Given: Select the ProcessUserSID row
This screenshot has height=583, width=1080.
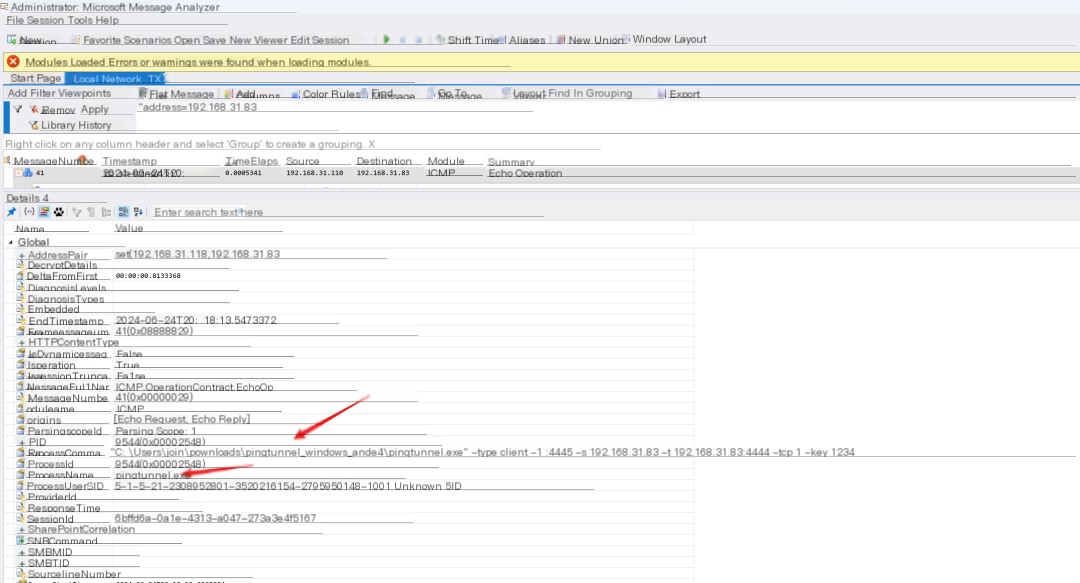Looking at the screenshot, I should pos(355,486).
